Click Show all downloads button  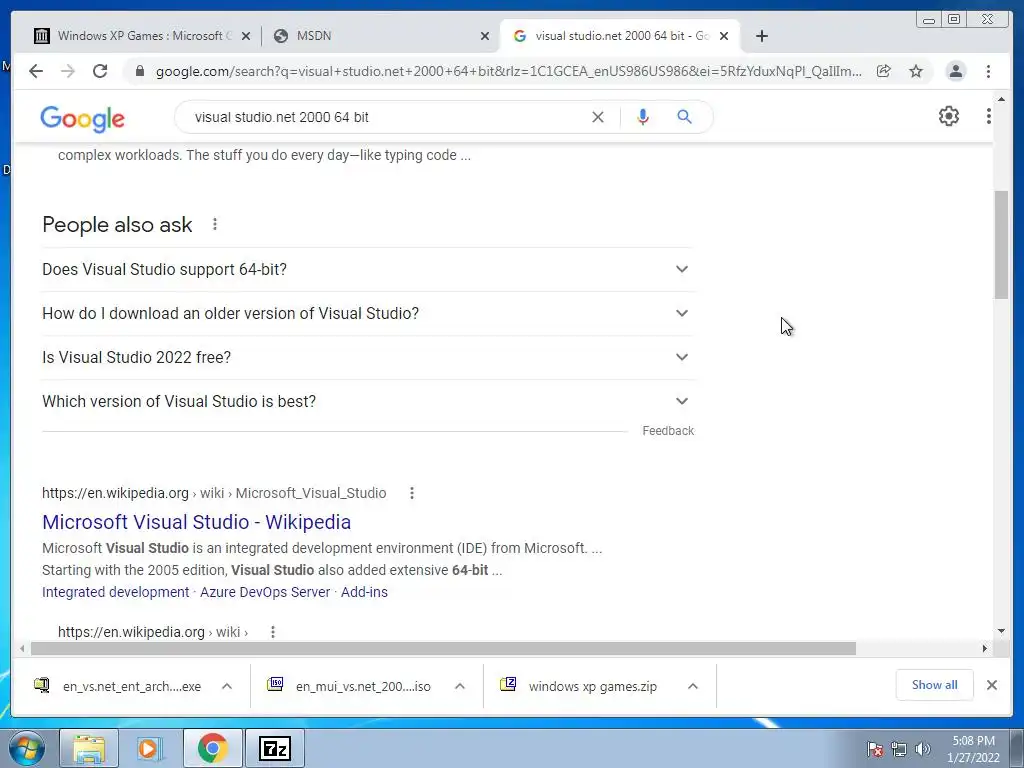(935, 685)
